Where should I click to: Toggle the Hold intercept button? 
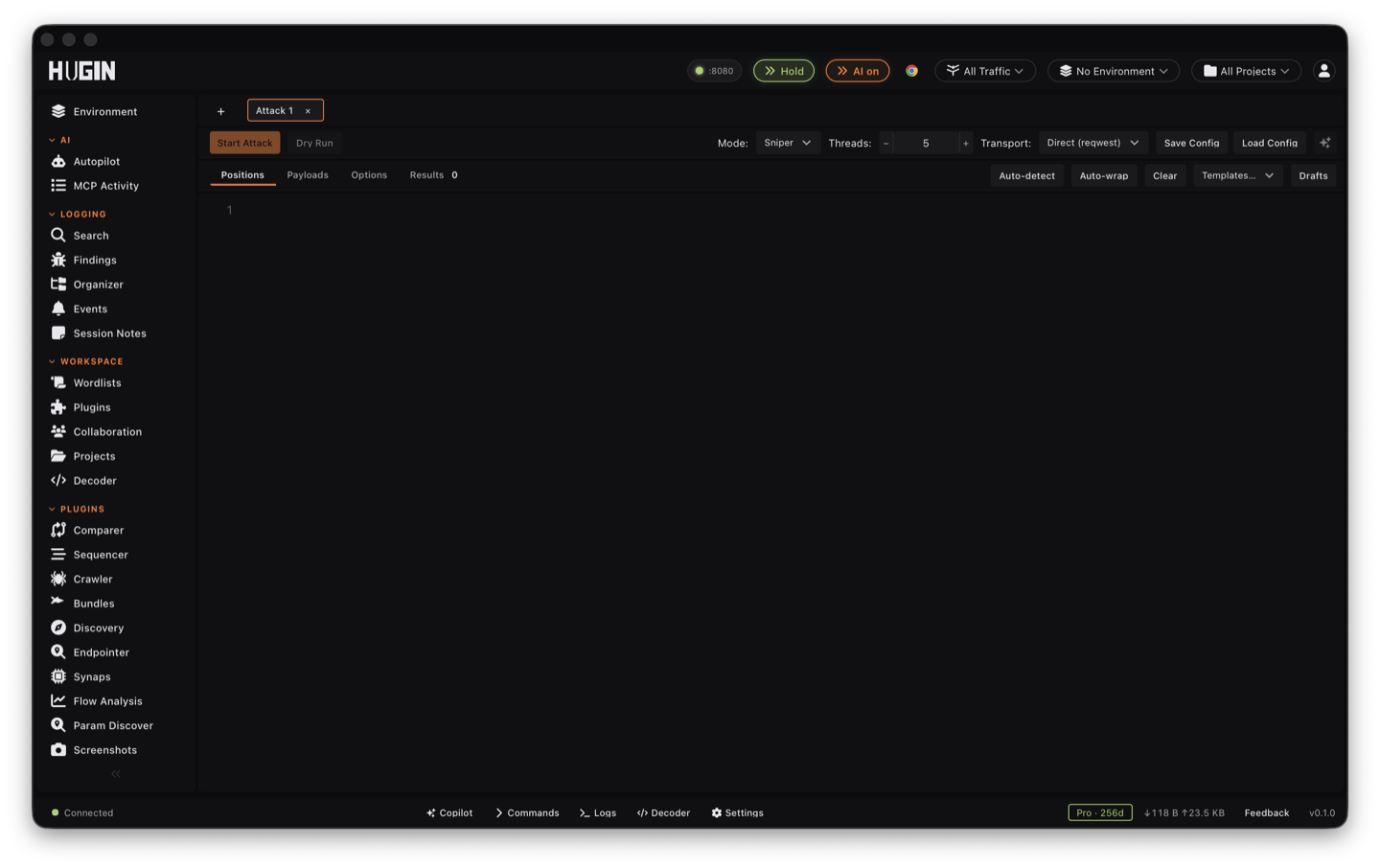coord(784,71)
